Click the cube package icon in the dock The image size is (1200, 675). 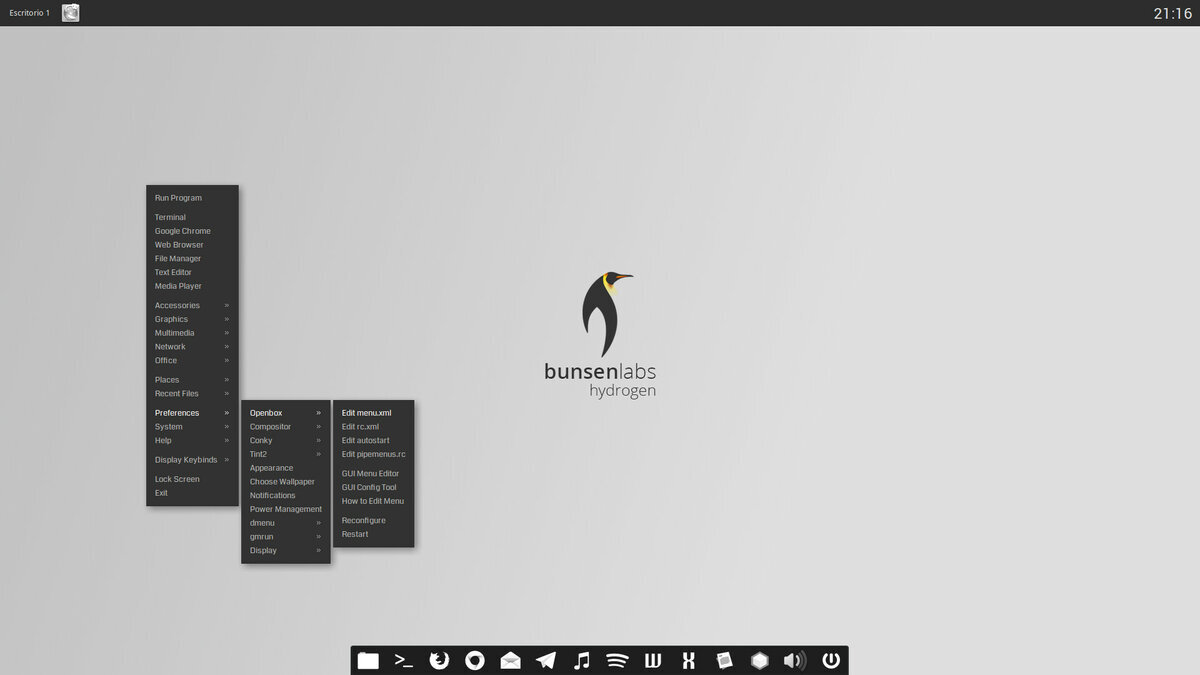point(759,660)
